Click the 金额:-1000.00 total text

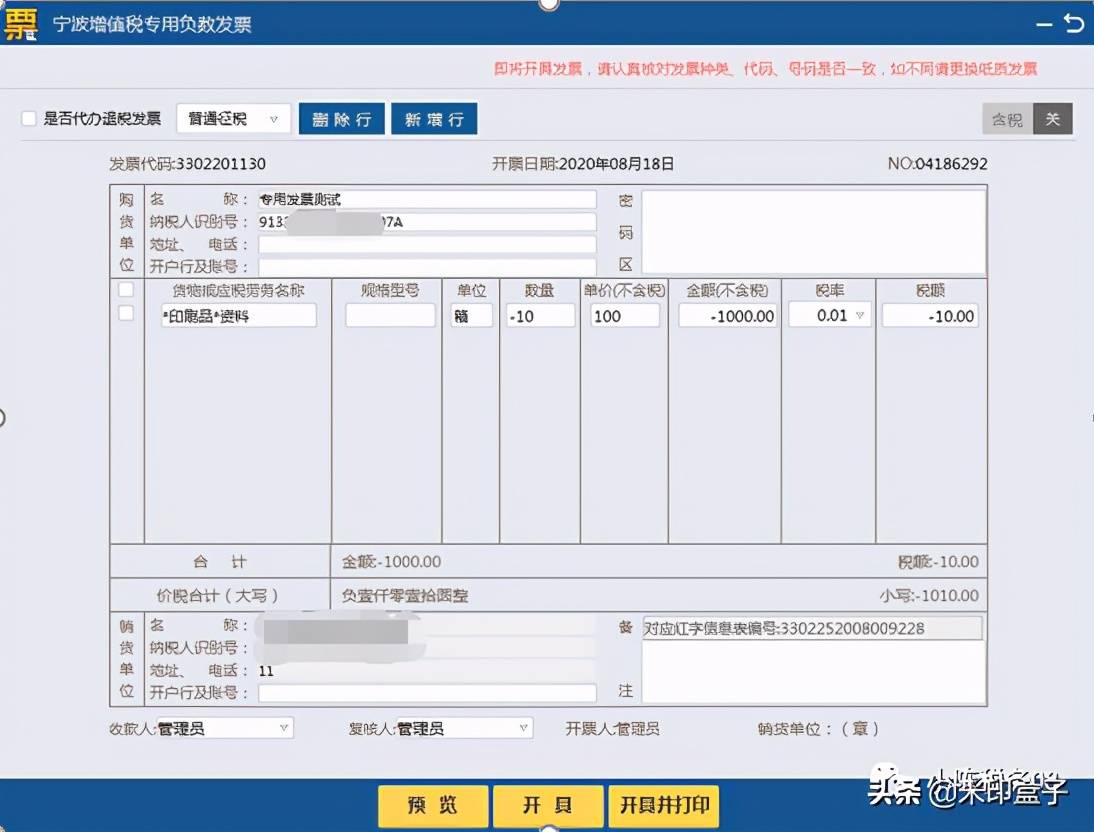pos(391,561)
